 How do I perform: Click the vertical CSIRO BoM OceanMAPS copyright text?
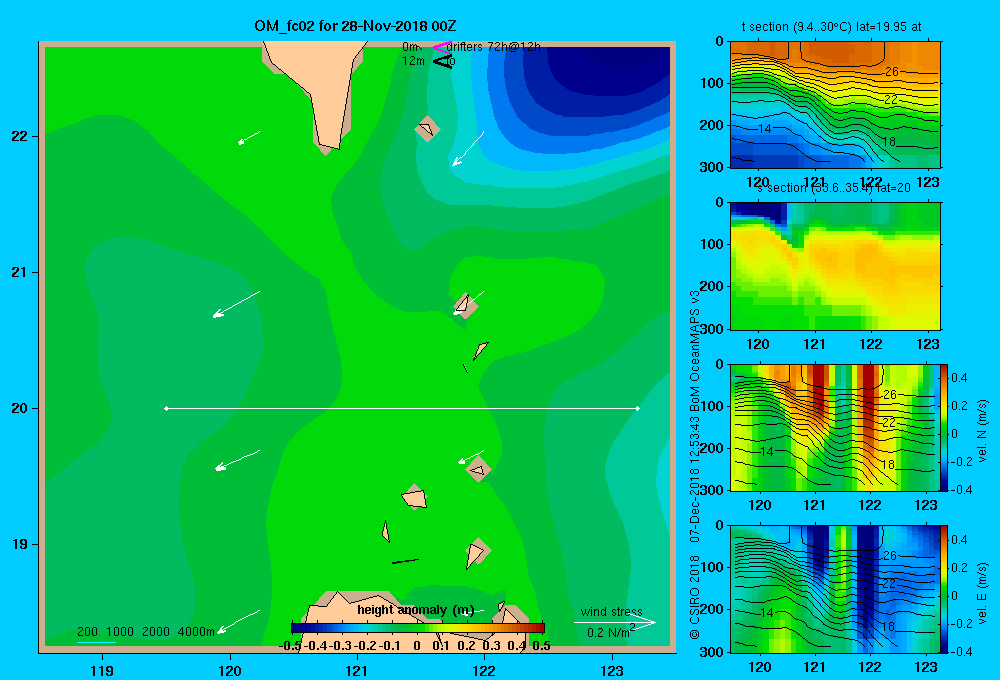point(695,464)
